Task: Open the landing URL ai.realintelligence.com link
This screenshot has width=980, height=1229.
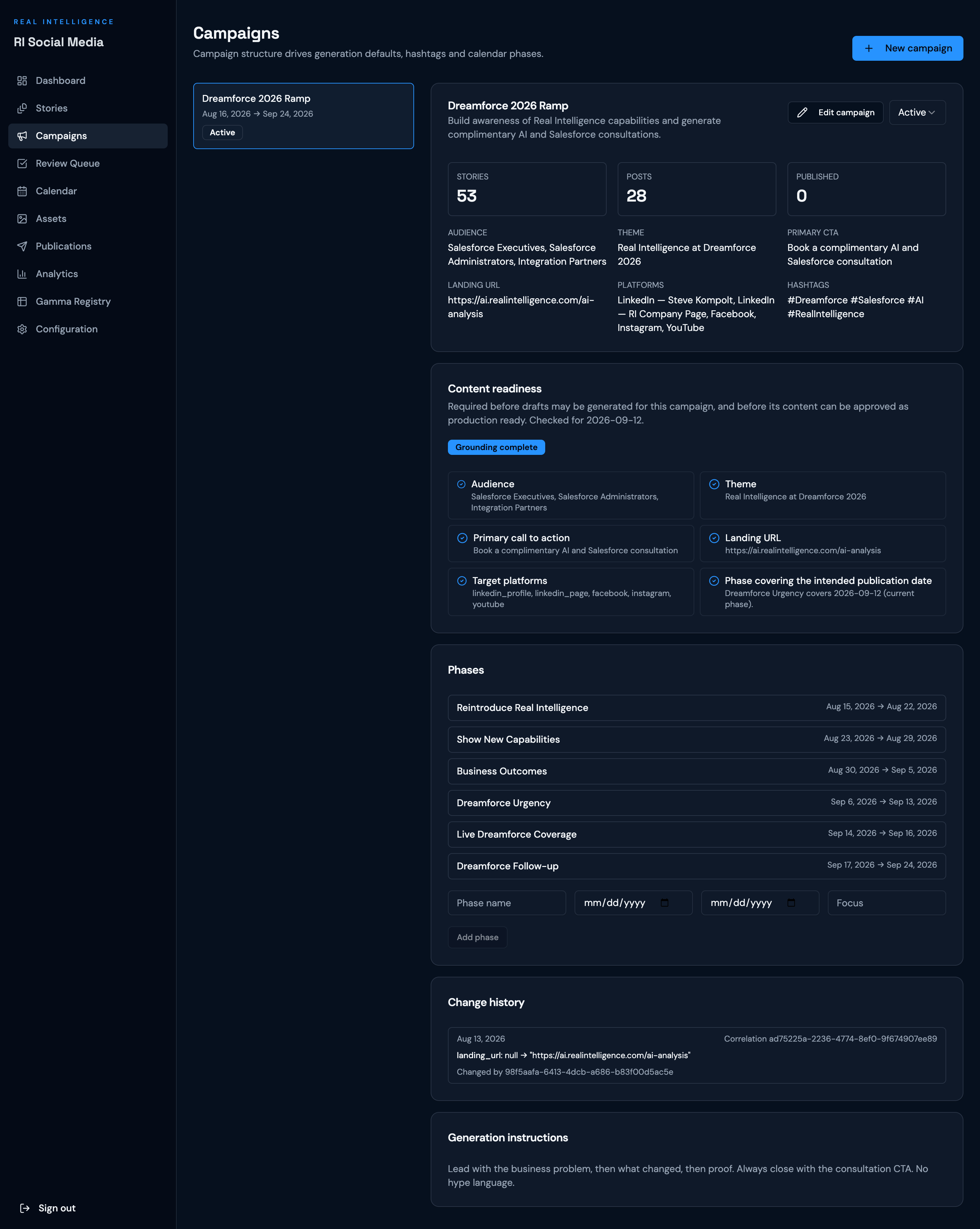Action: tap(520, 307)
